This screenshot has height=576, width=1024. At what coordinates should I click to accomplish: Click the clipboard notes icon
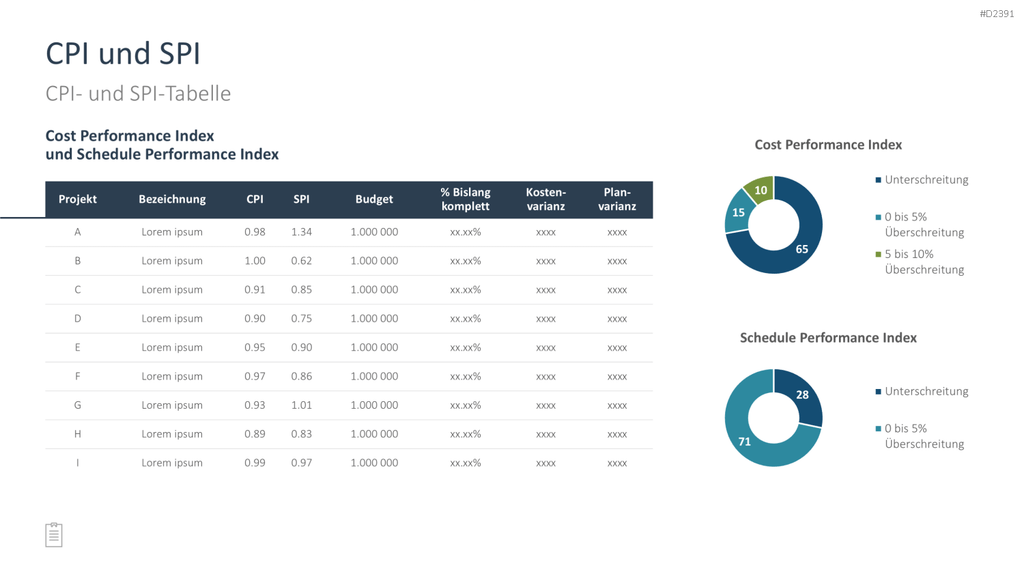(54, 535)
